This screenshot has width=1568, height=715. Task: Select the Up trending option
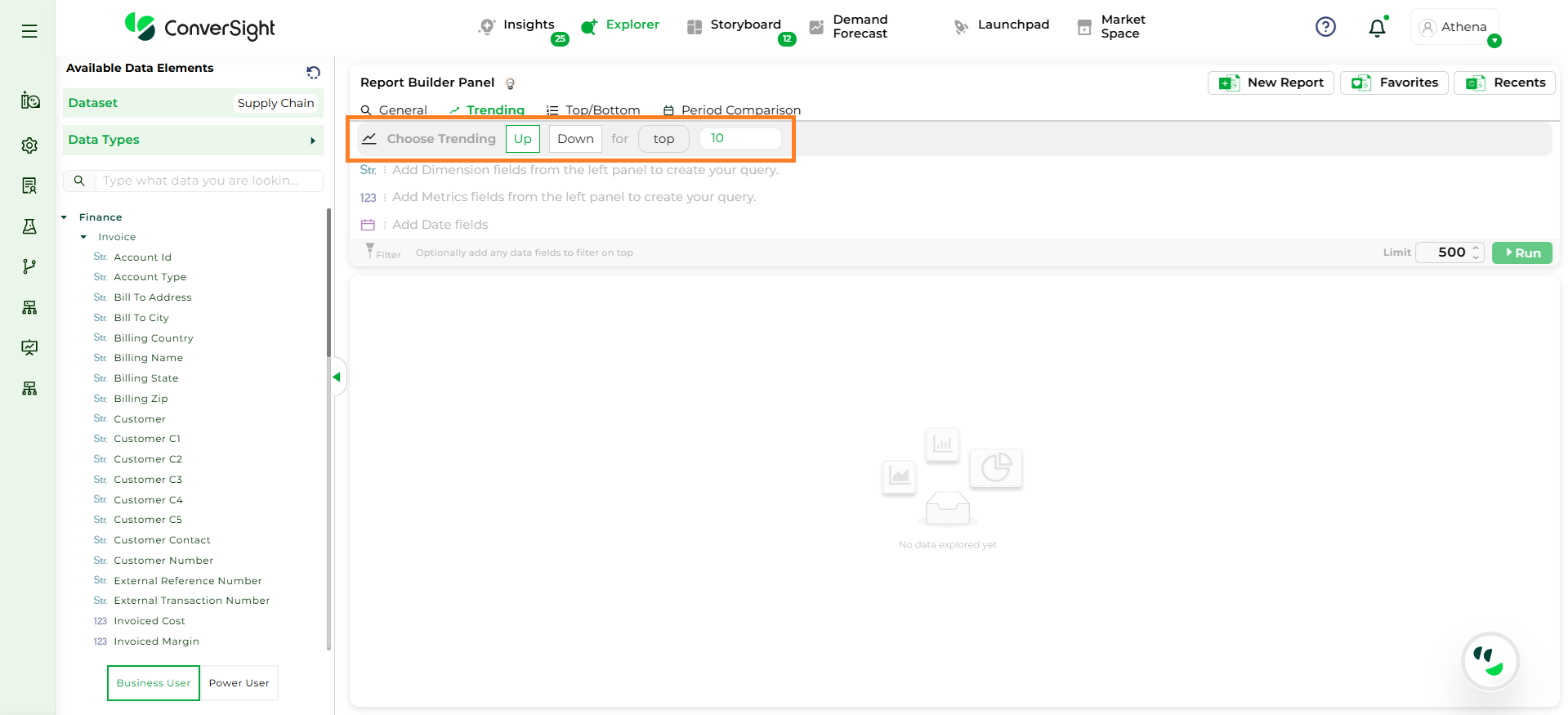pos(522,139)
